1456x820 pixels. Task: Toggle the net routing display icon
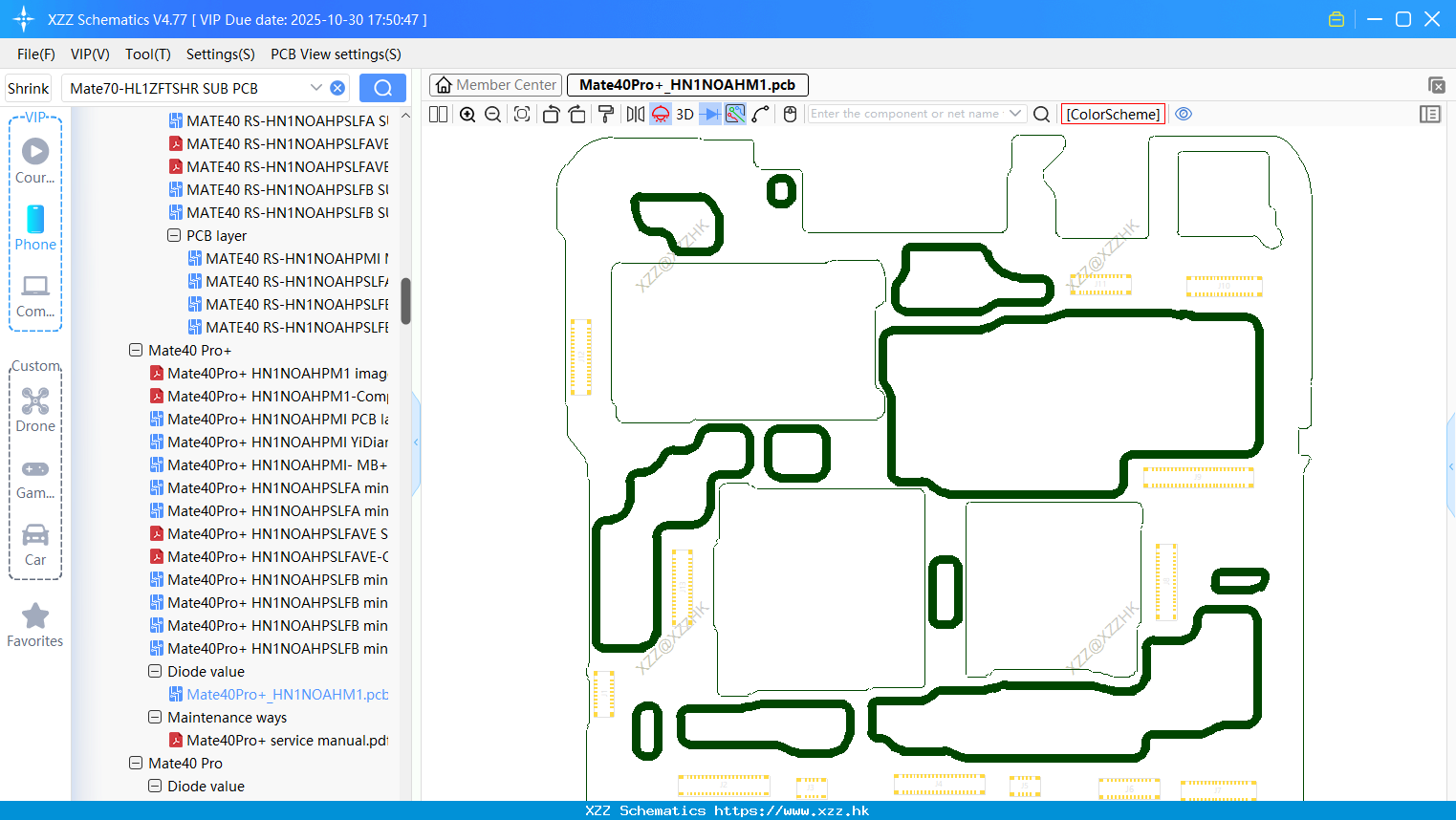(735, 114)
